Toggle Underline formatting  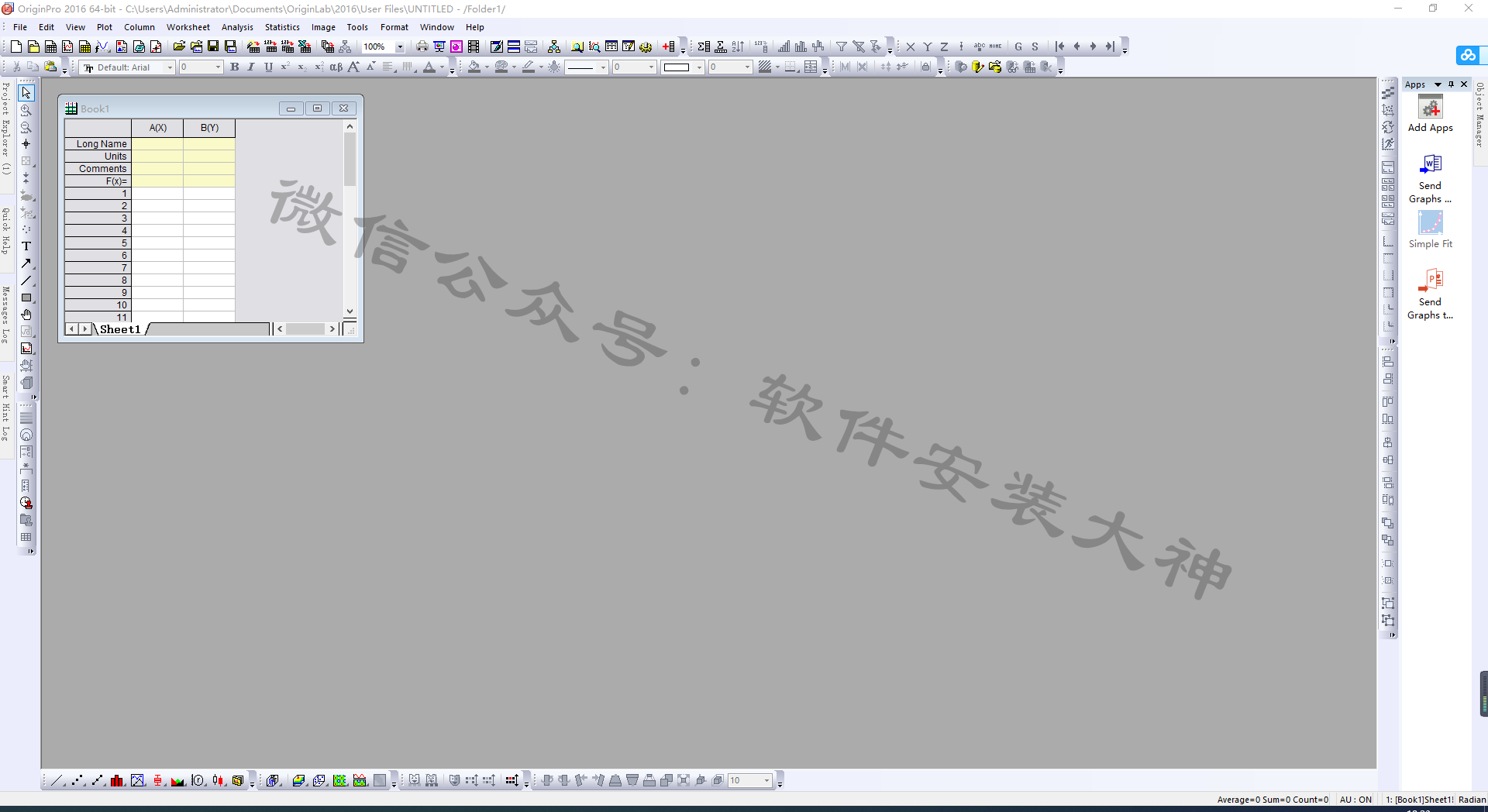click(x=268, y=67)
